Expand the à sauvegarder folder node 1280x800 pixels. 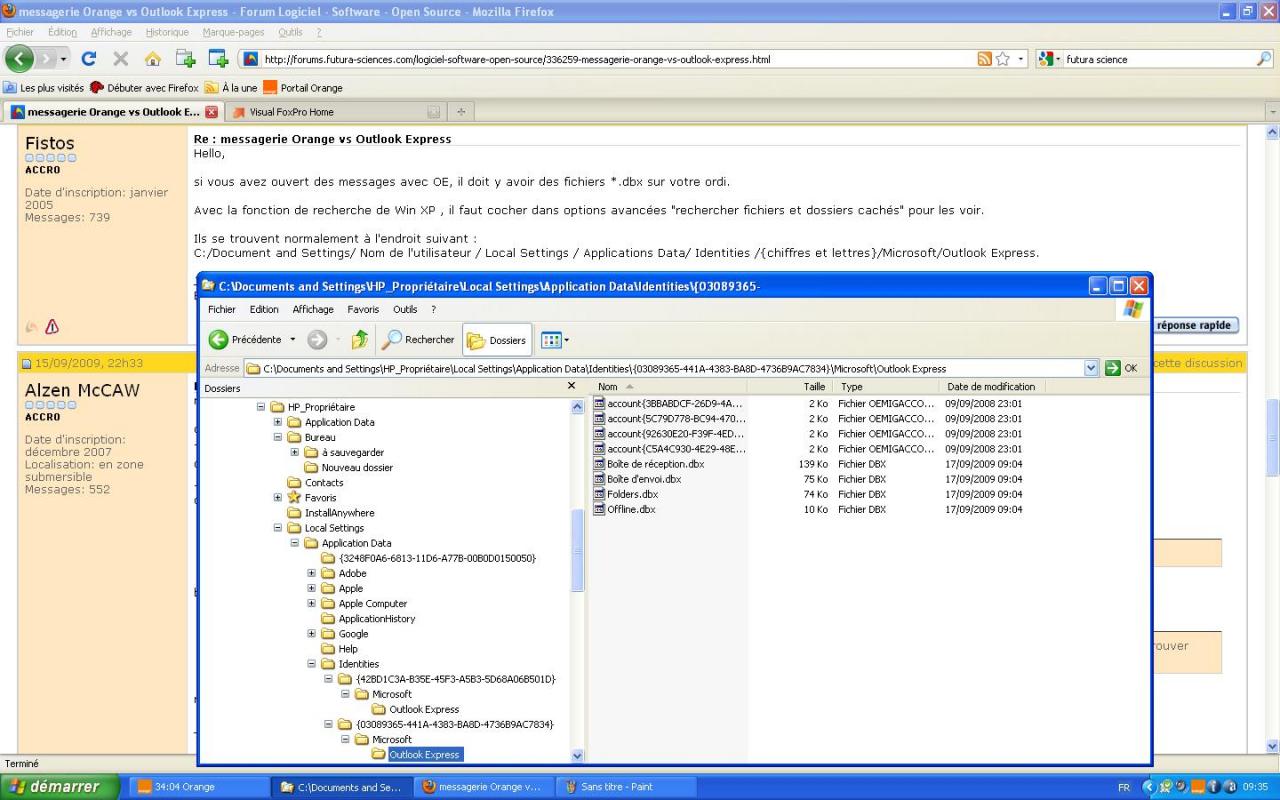point(295,452)
